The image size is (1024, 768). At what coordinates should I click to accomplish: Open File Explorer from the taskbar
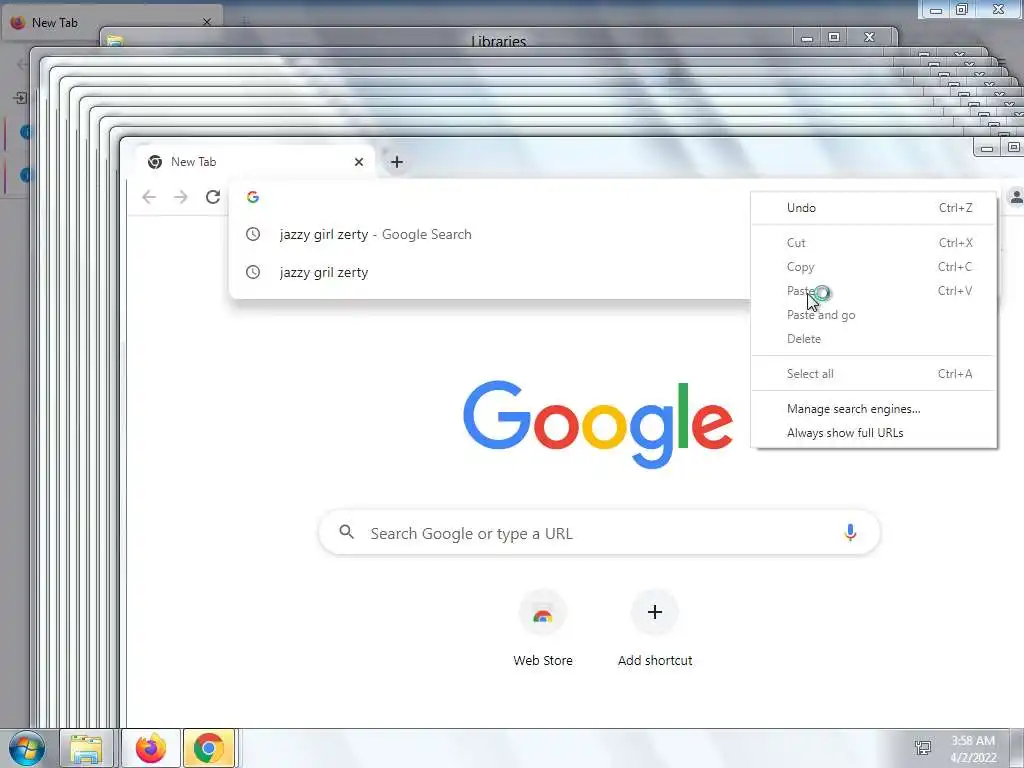(87, 748)
